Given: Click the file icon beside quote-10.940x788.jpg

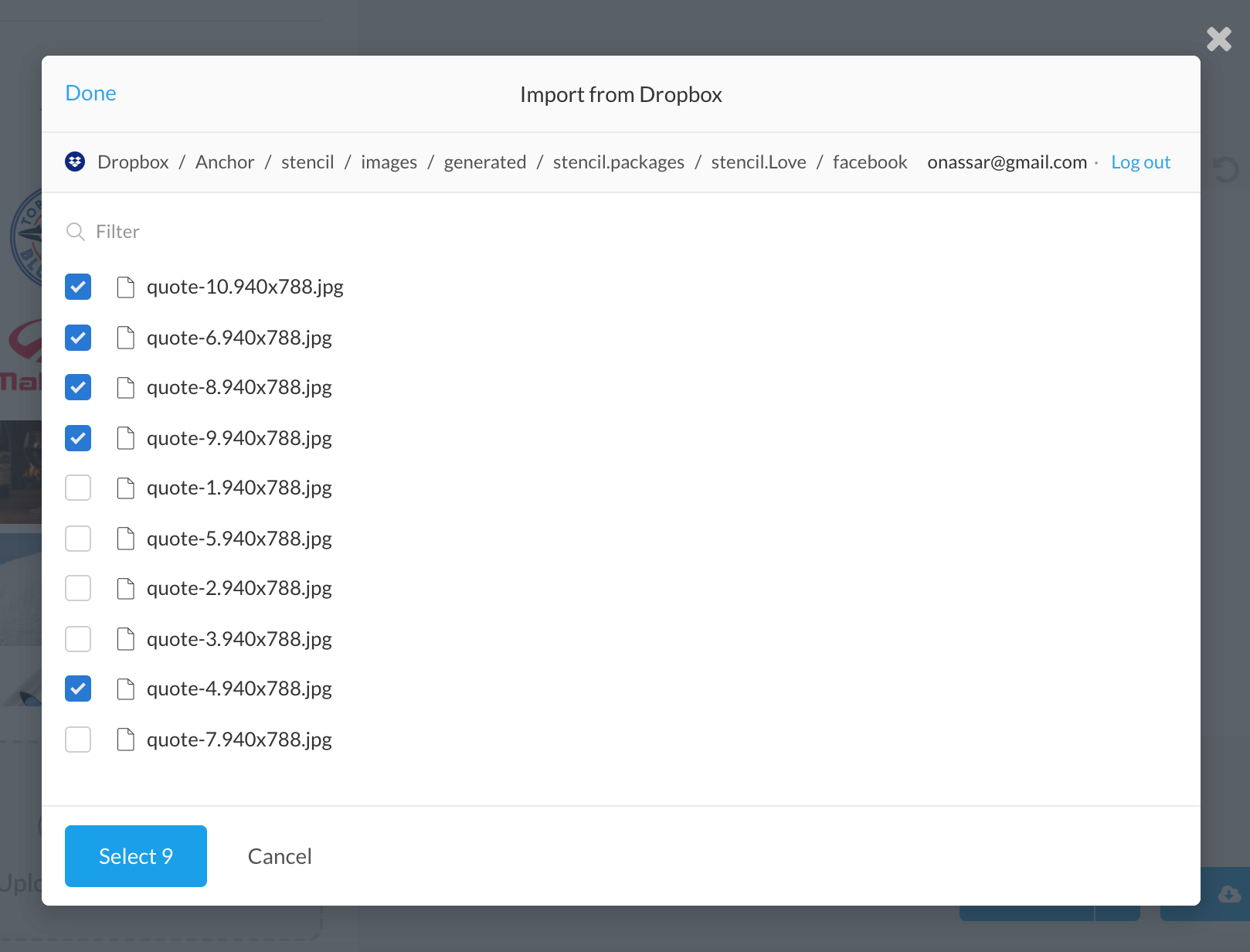Looking at the screenshot, I should pos(125,287).
